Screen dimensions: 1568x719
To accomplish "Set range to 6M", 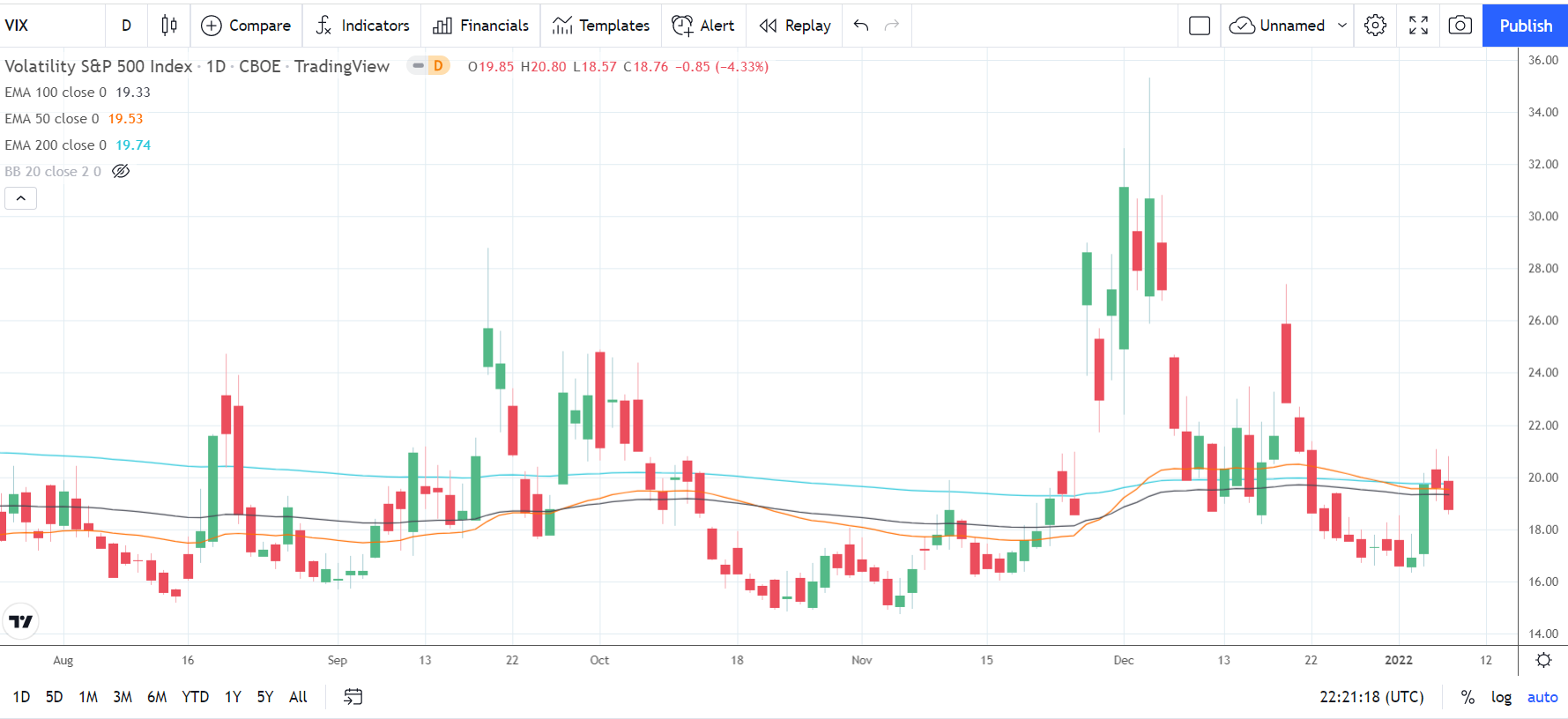I will [x=157, y=697].
